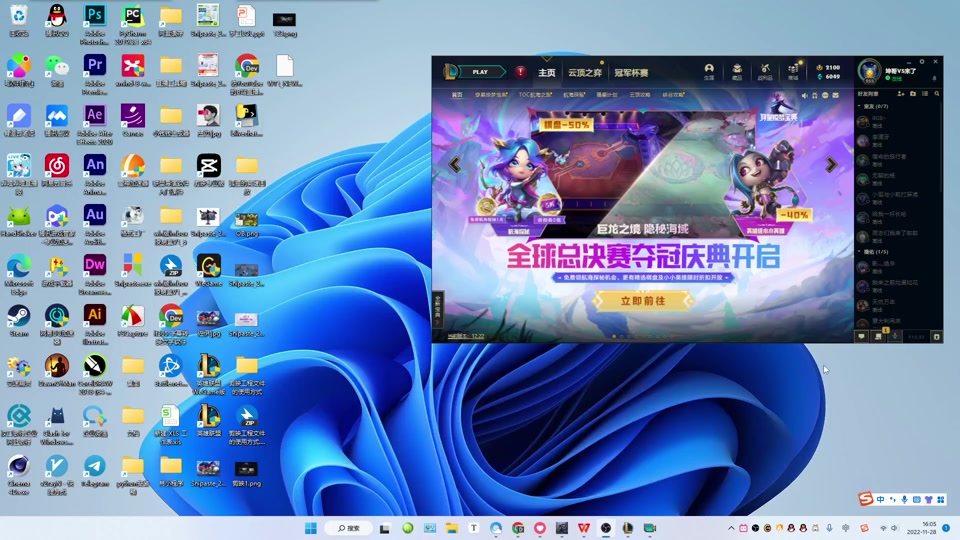Screen dimensions: 960x540
Task: Select the Telegram desktop shortcut
Action: coord(94,471)
